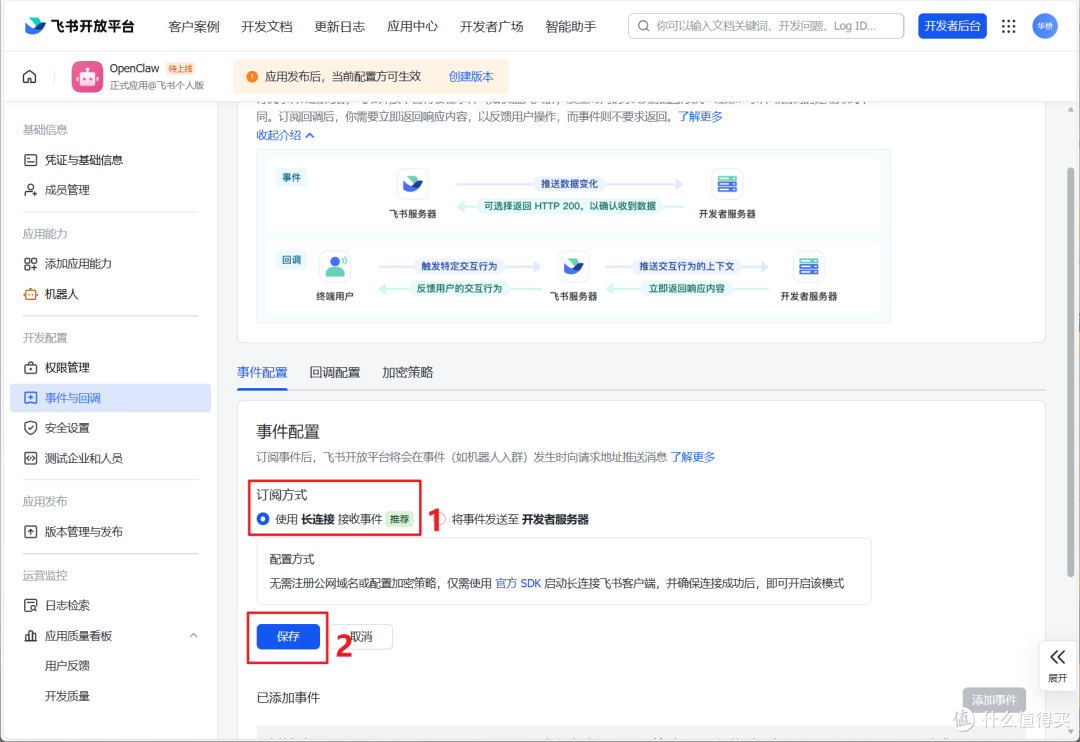
Task: Click the 日志检索 search icon
Action: coord(30,606)
